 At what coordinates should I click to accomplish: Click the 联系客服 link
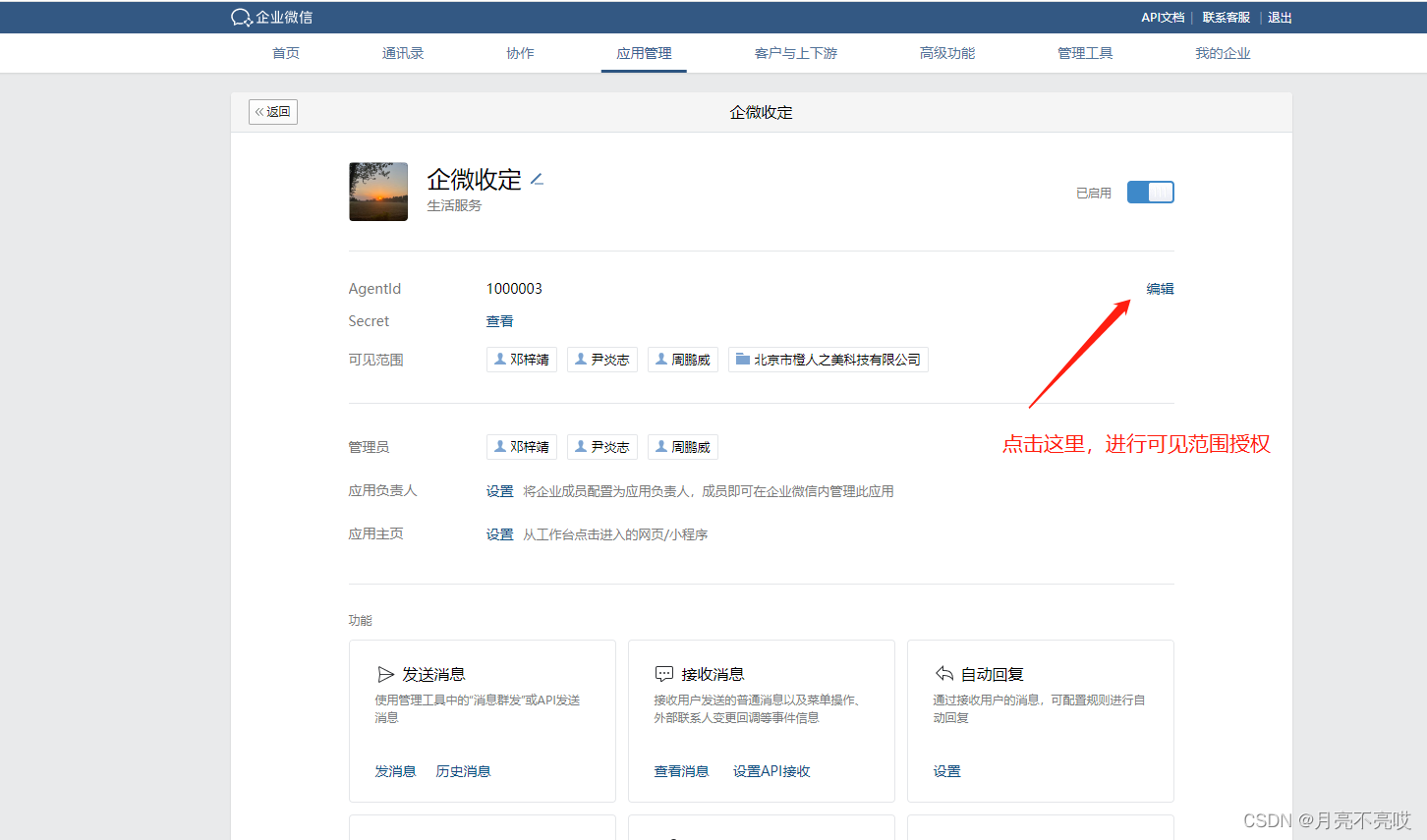pyautogui.click(x=1227, y=18)
